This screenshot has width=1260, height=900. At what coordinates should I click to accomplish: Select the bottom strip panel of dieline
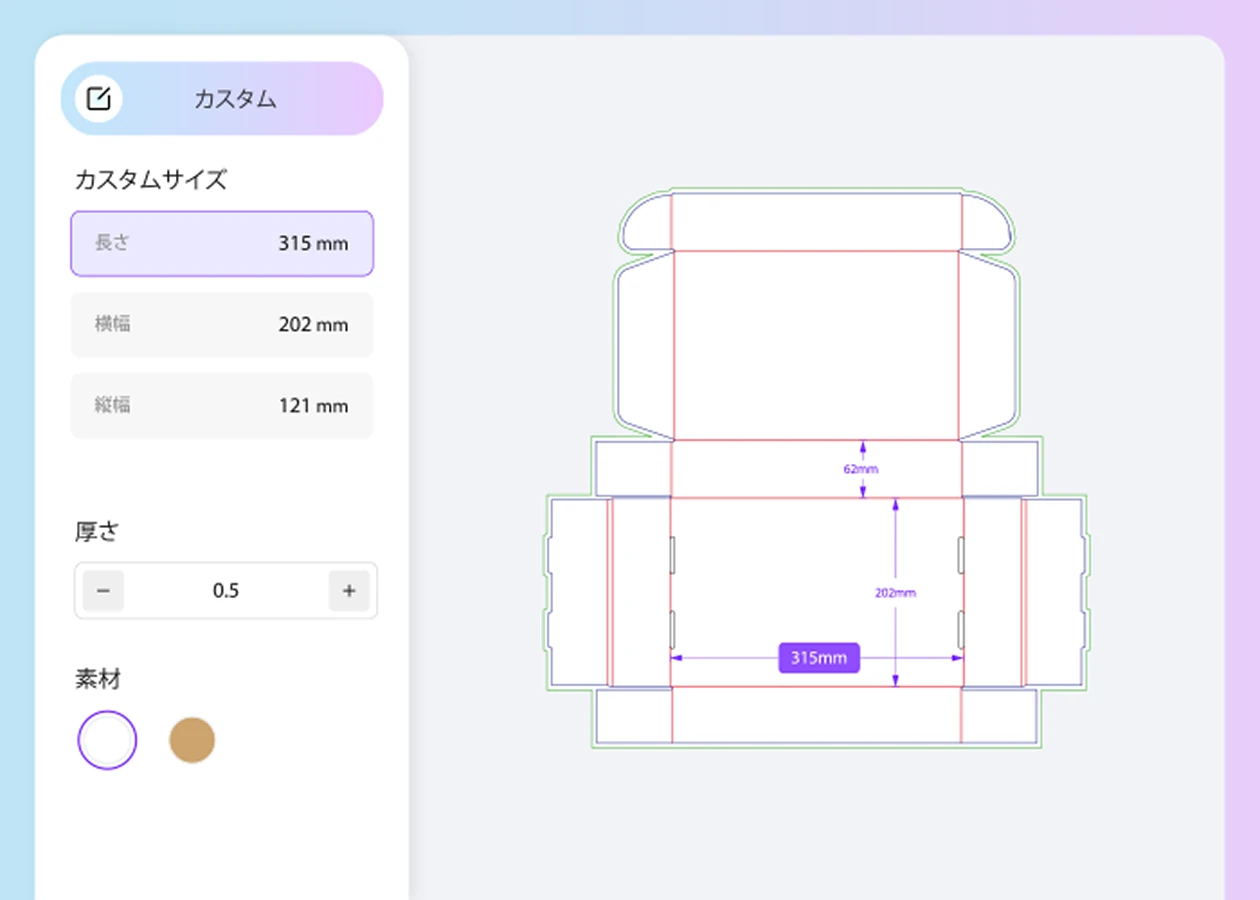pyautogui.click(x=816, y=715)
